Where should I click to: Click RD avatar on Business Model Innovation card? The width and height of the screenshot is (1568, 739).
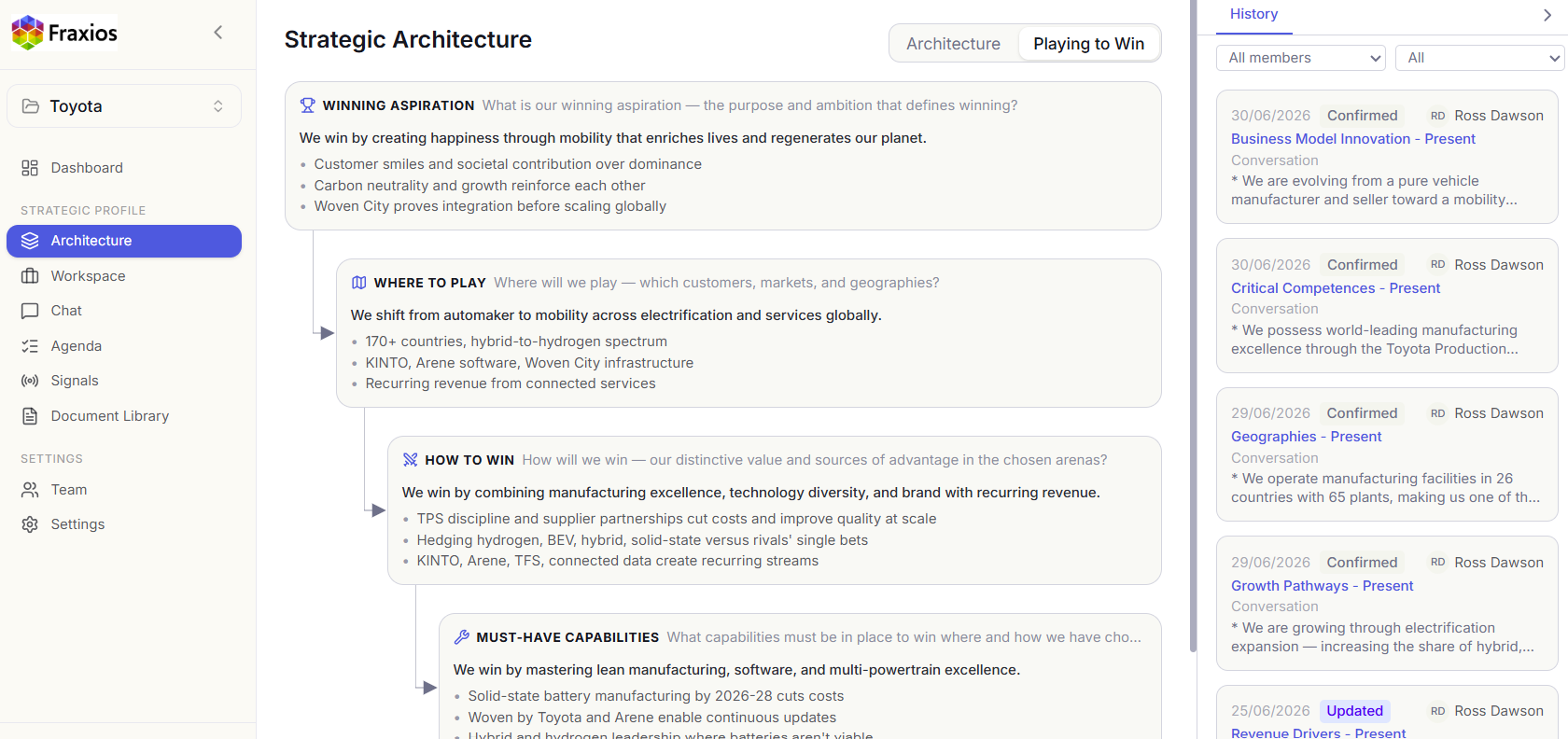(x=1437, y=116)
